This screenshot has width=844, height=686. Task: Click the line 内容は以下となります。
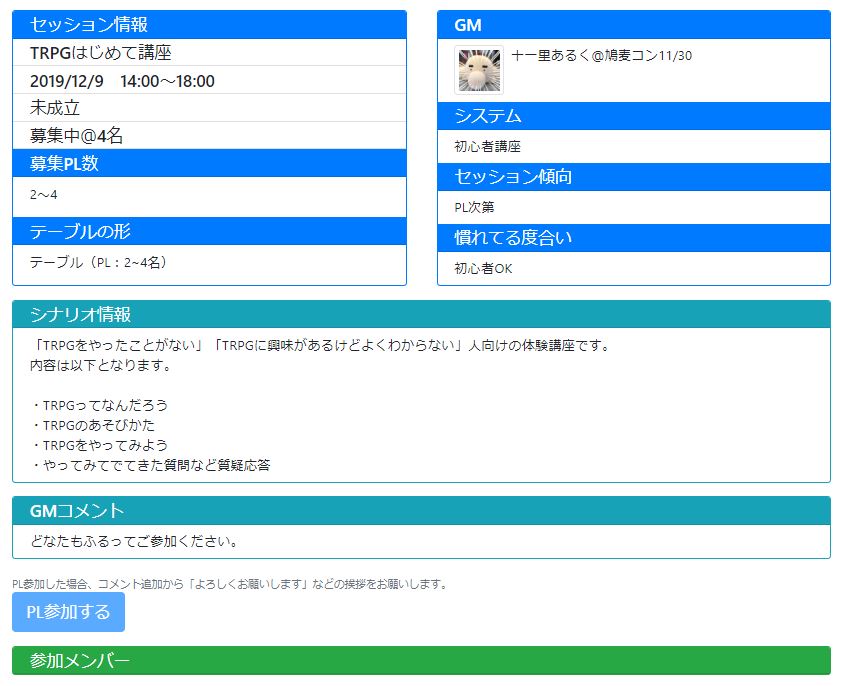[x=101, y=365]
